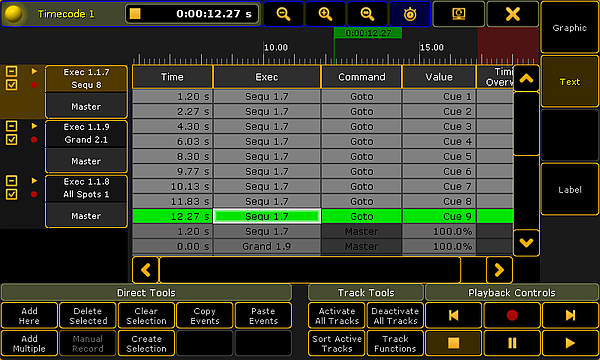Click the Activate All Tracks button

pos(337,316)
